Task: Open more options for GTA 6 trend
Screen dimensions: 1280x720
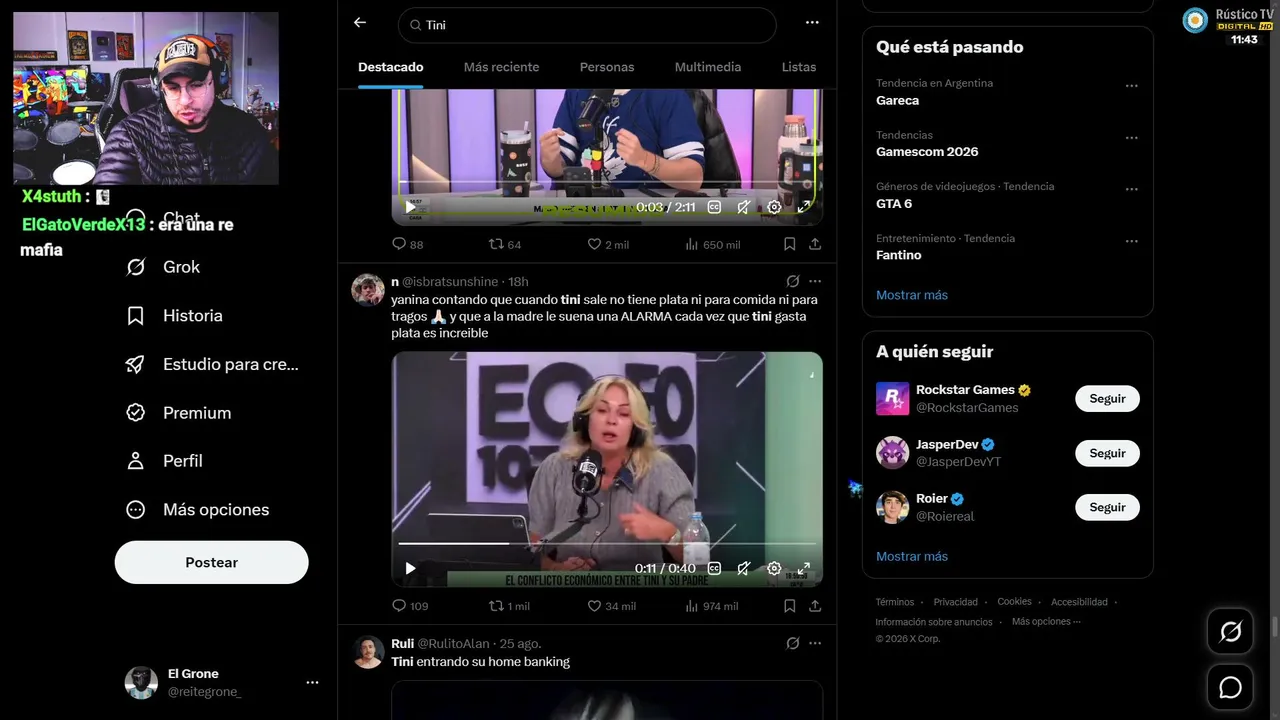Action: click(x=1132, y=189)
